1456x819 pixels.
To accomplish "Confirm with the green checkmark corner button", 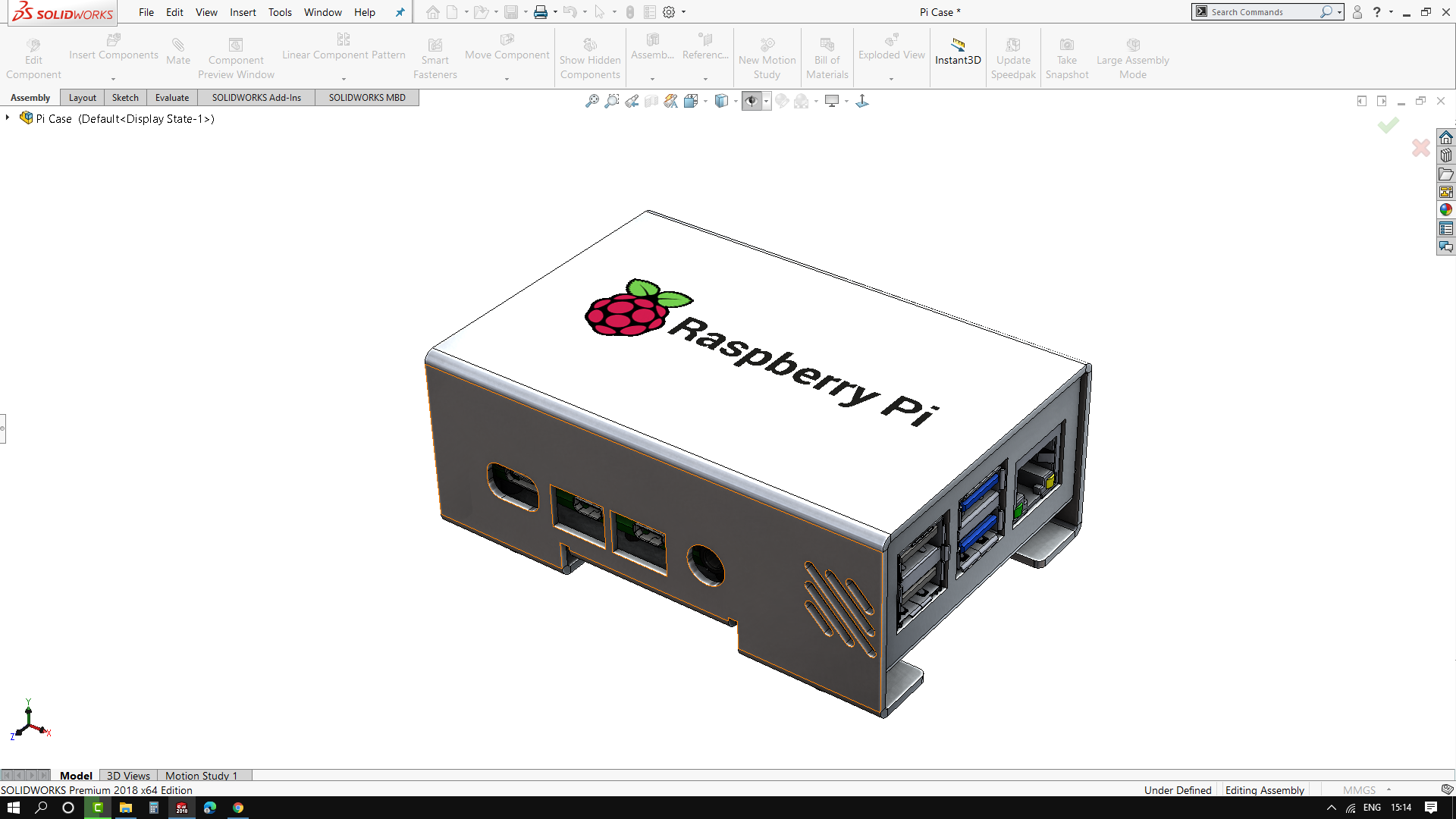I will point(1389,125).
